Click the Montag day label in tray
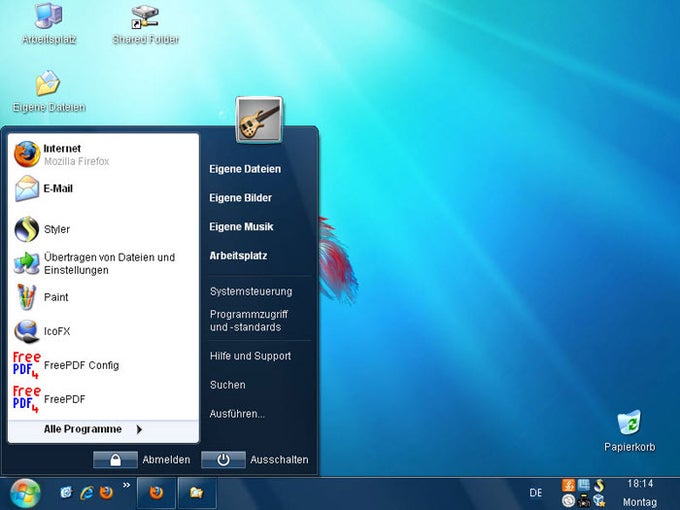Viewport: 680px width, 510px height. [x=640, y=502]
